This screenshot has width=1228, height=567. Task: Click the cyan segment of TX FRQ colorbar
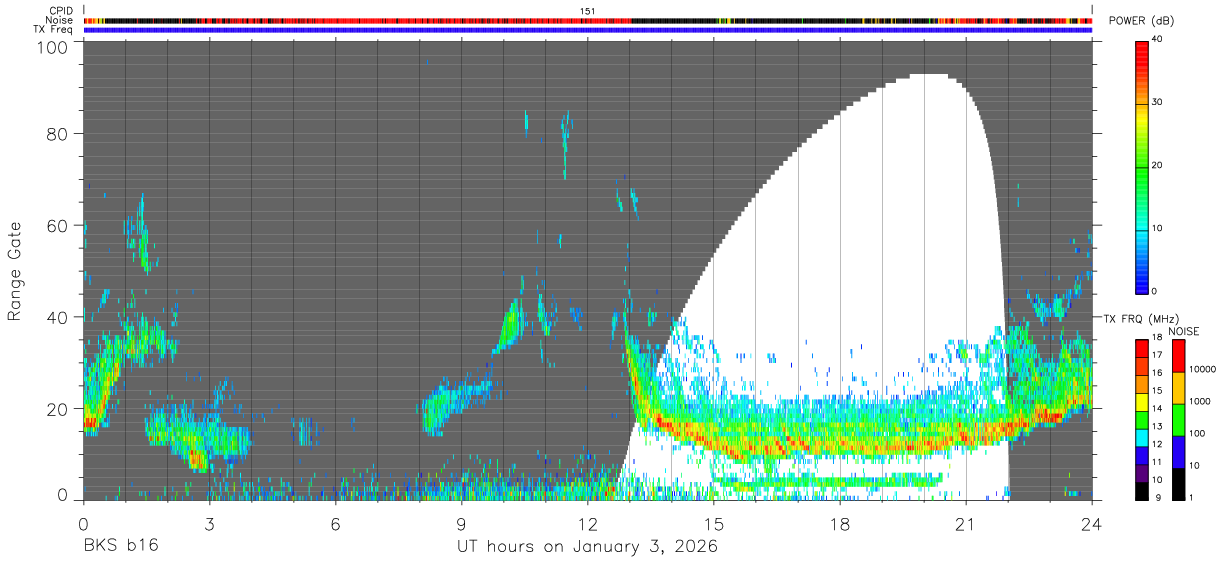(x=1141, y=438)
